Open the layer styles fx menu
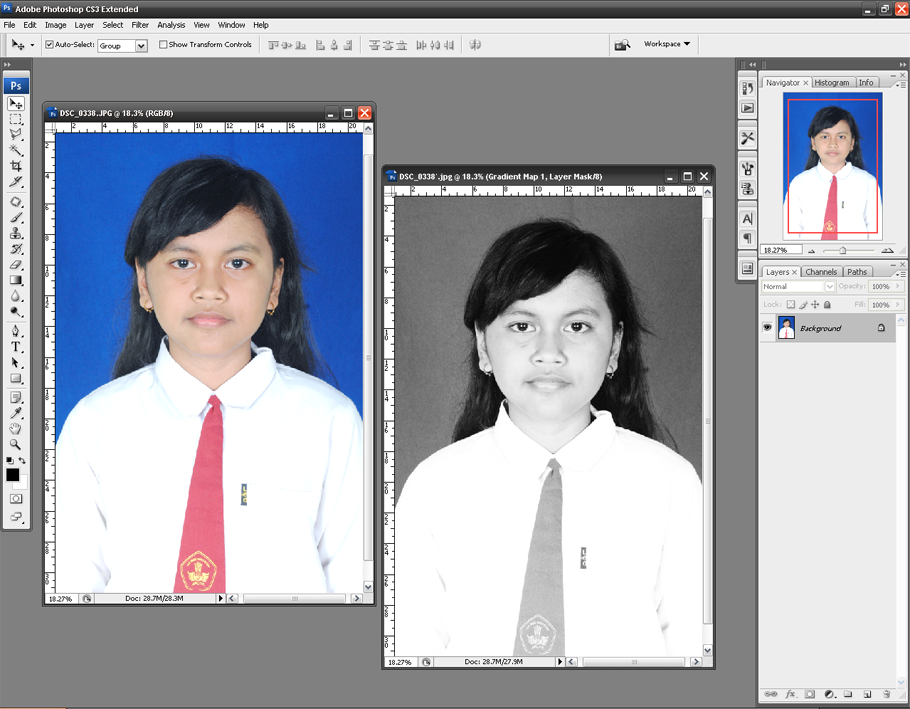 point(789,694)
